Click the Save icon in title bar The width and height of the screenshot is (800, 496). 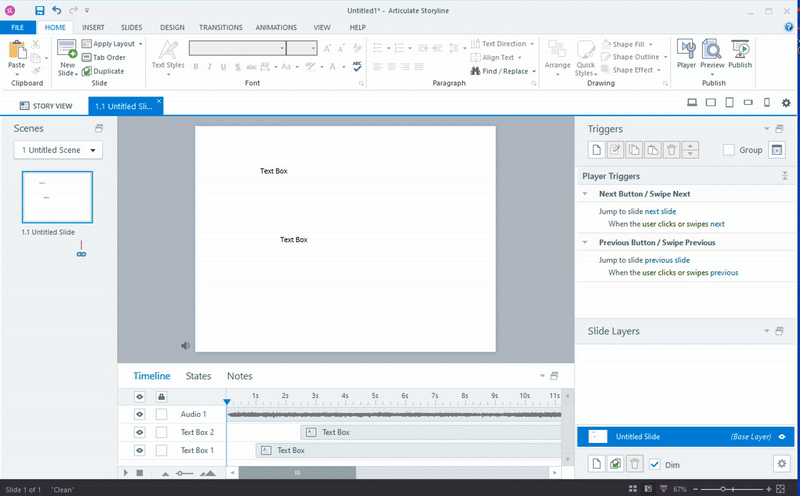point(39,10)
